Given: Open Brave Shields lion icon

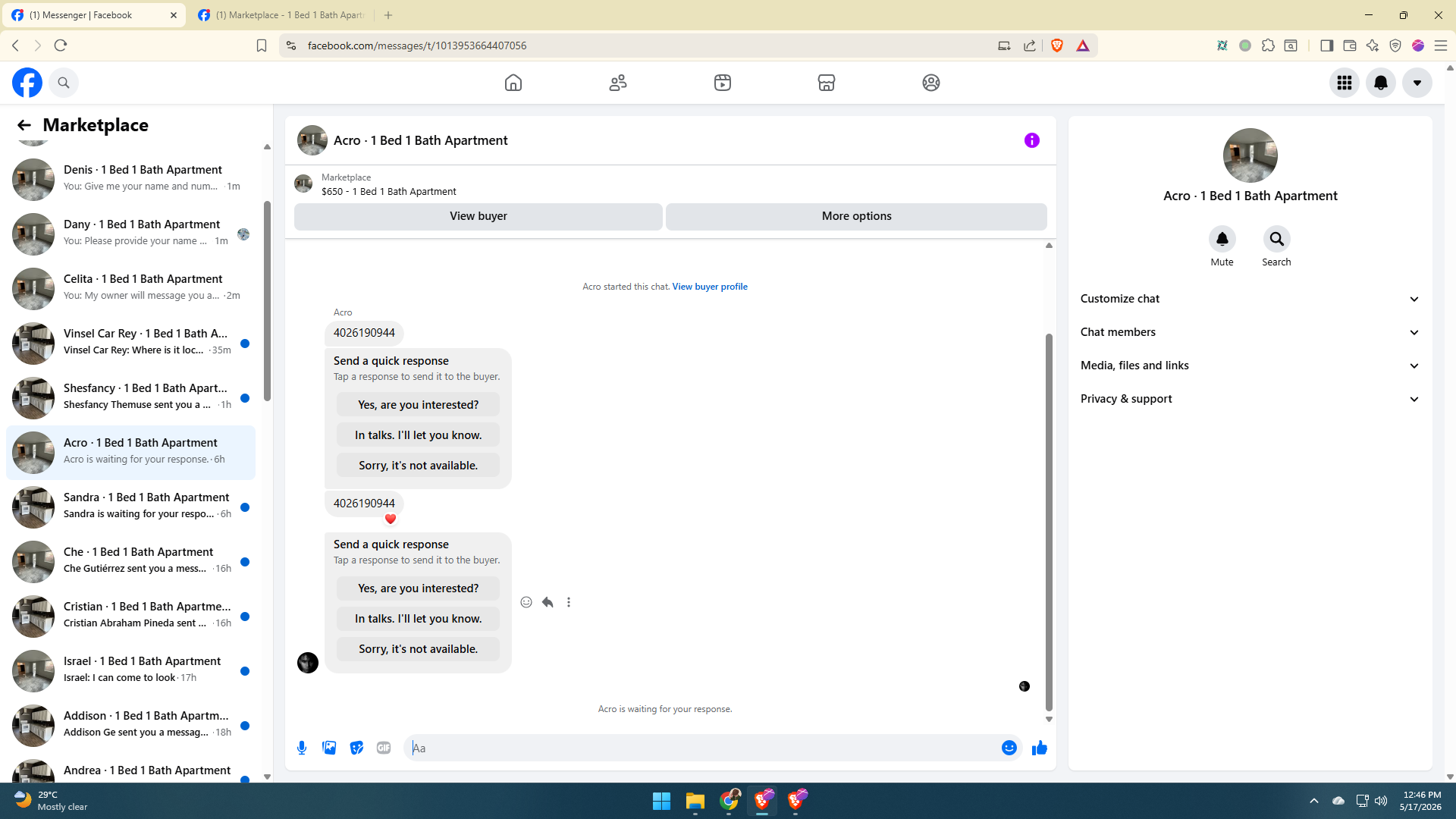Looking at the screenshot, I should pos(1057,45).
